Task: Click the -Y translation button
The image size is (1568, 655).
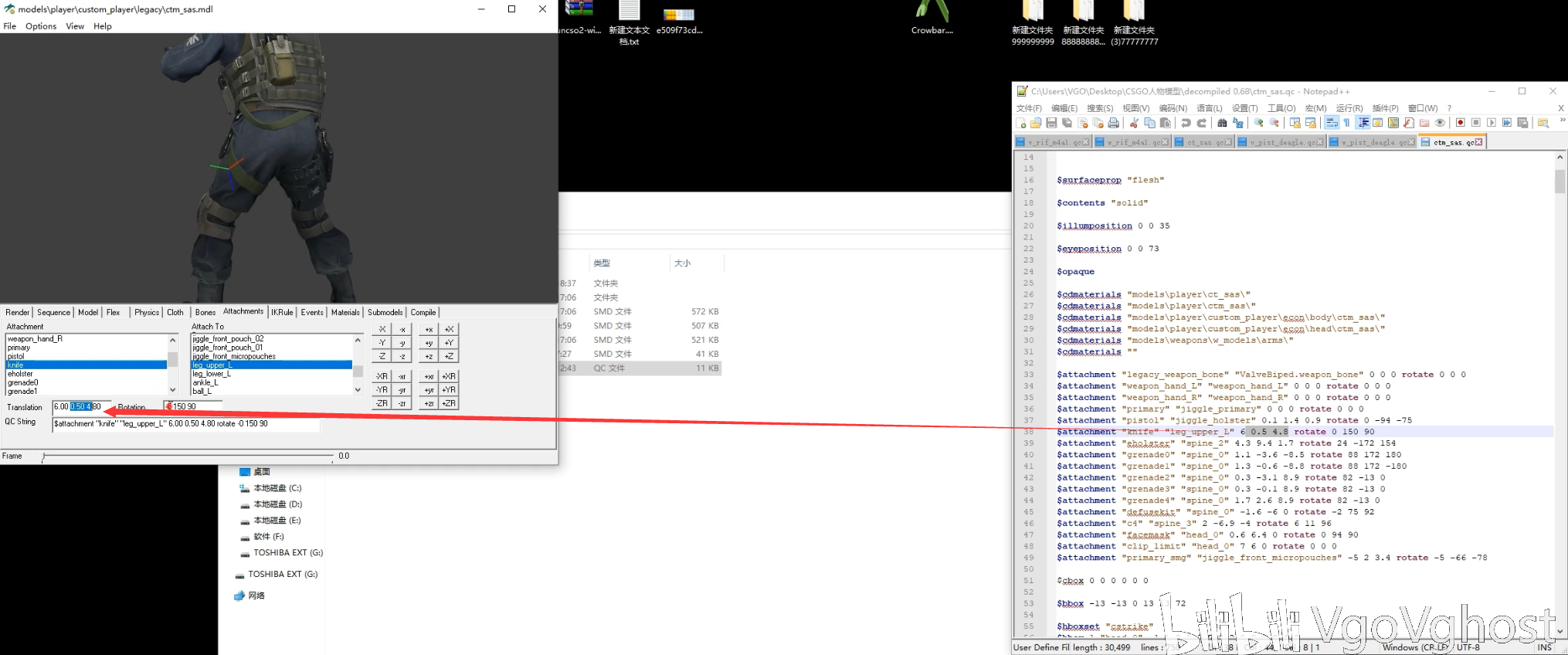Action: (x=382, y=343)
